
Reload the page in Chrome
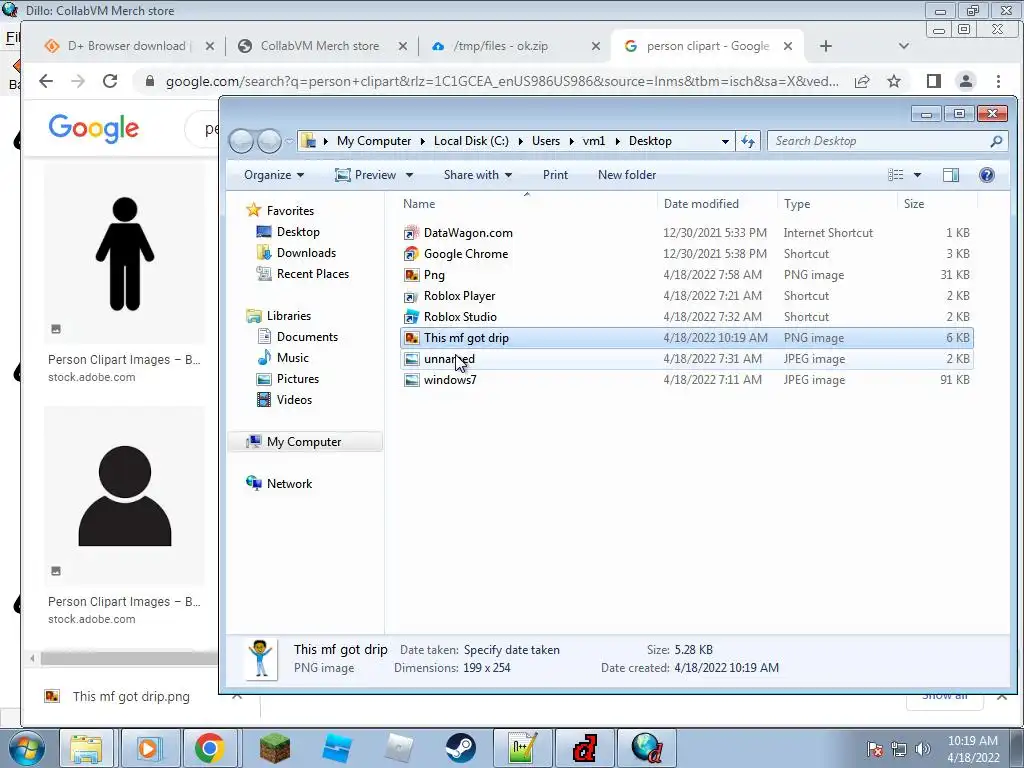[110, 81]
